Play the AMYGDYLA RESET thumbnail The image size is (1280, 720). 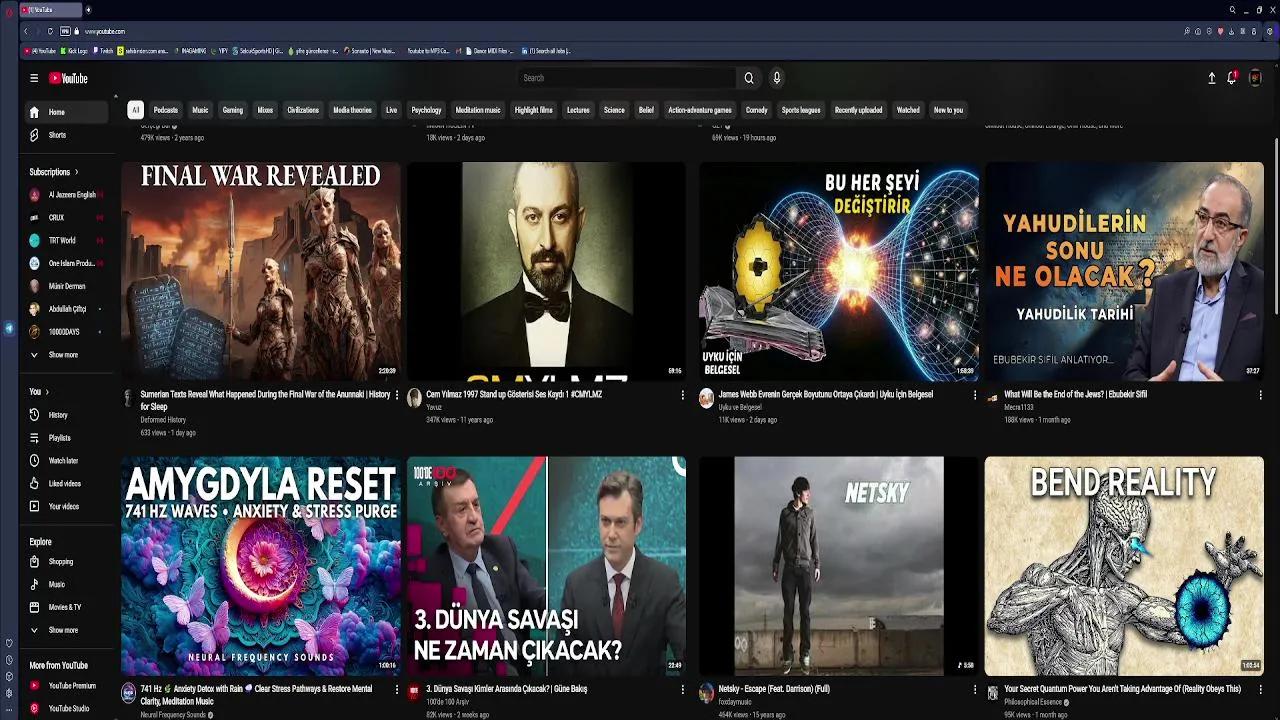pyautogui.click(x=261, y=566)
